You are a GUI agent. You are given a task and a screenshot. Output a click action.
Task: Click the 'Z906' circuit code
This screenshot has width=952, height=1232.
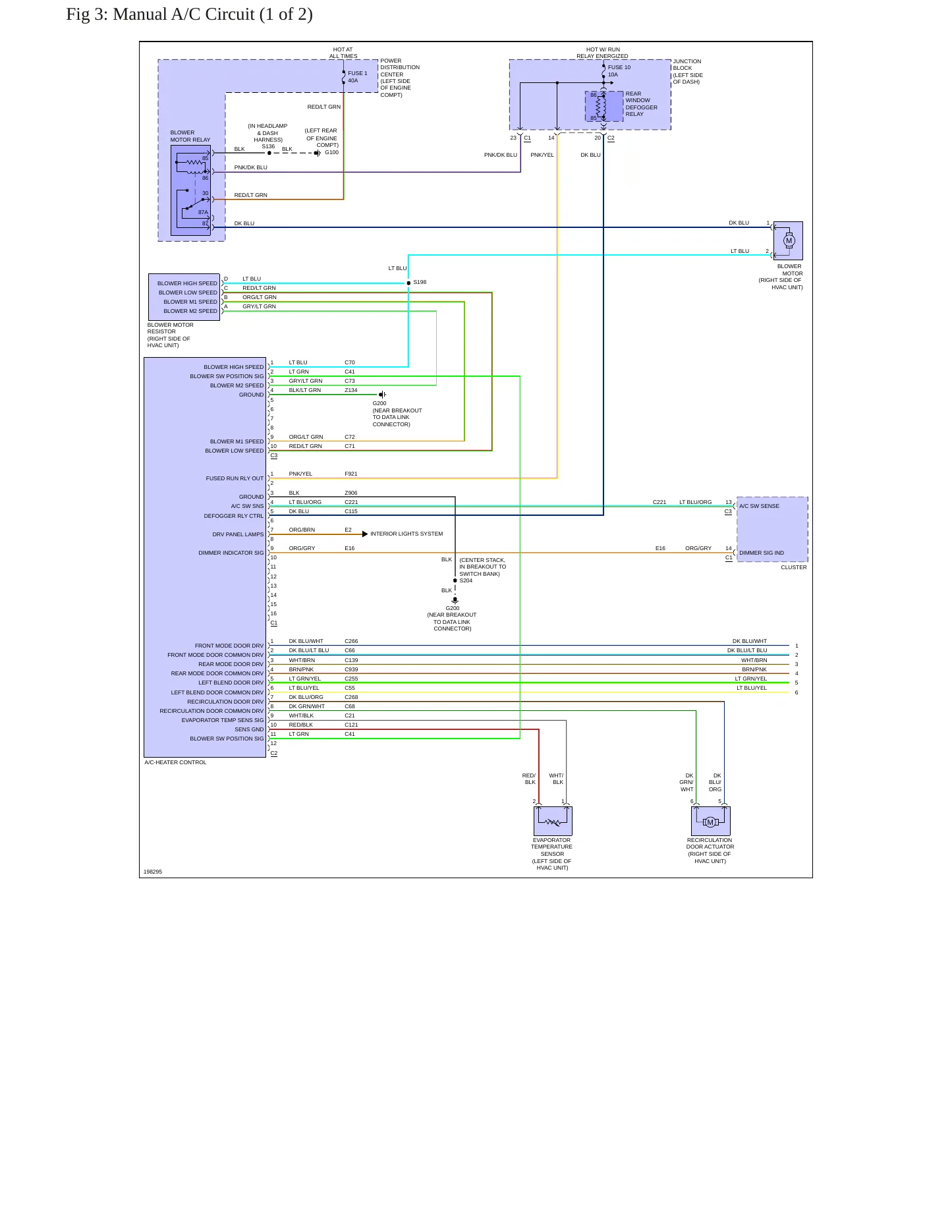(350, 493)
